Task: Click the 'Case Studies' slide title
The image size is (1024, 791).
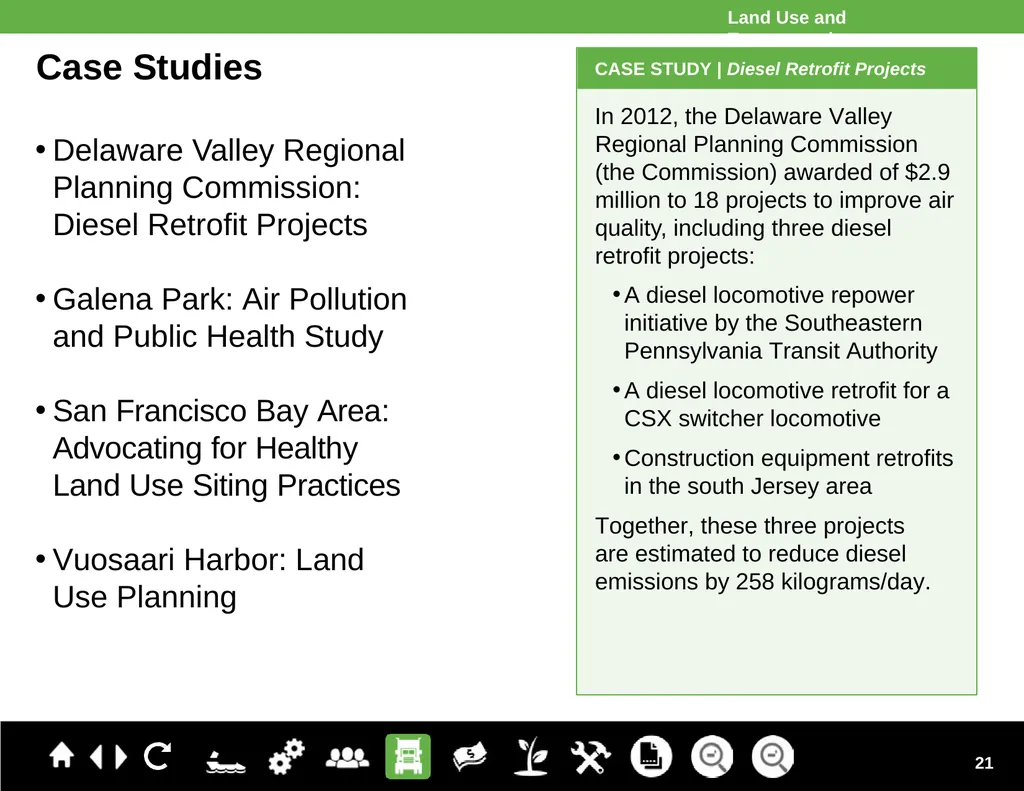Action: 149,67
